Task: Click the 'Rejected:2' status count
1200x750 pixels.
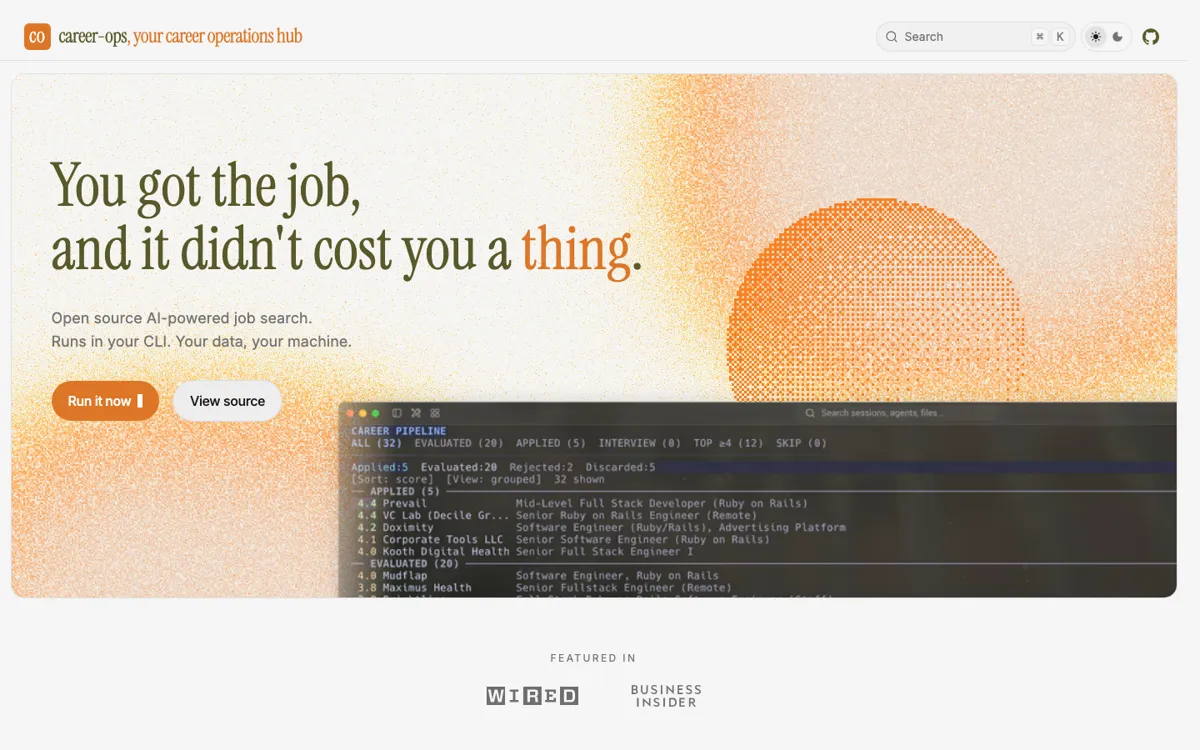Action: (x=541, y=467)
